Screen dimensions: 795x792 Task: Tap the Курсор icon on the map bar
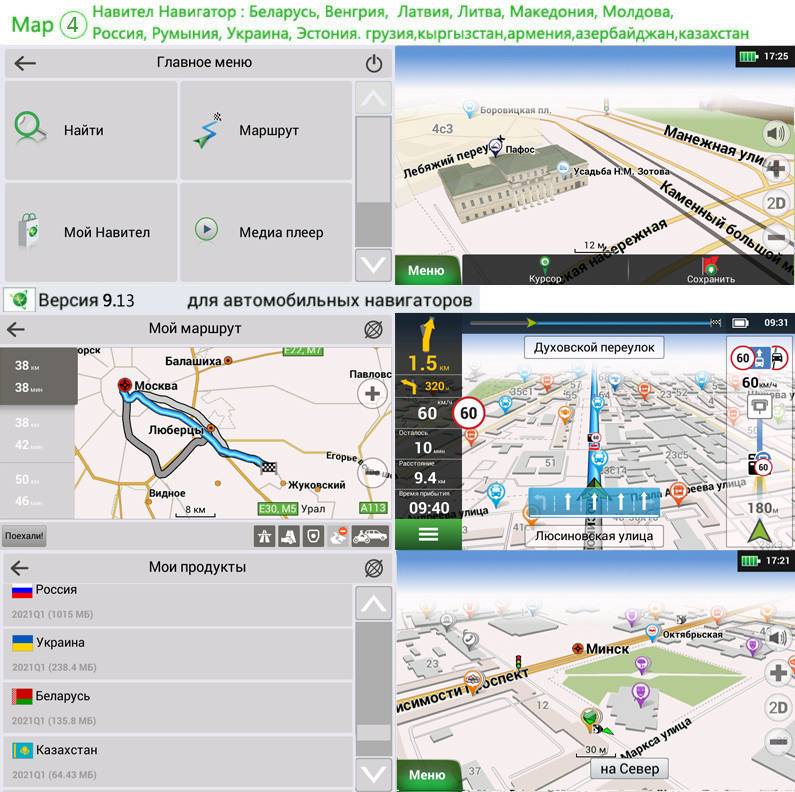pyautogui.click(x=545, y=268)
